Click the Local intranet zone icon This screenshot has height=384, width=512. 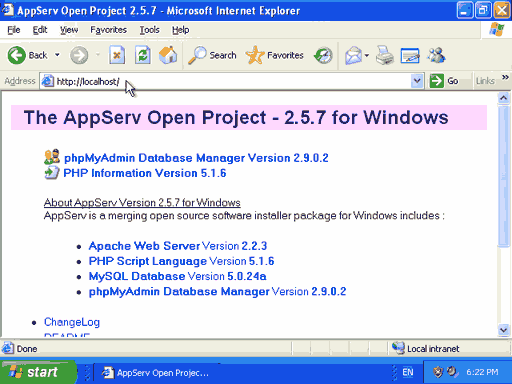[398, 348]
